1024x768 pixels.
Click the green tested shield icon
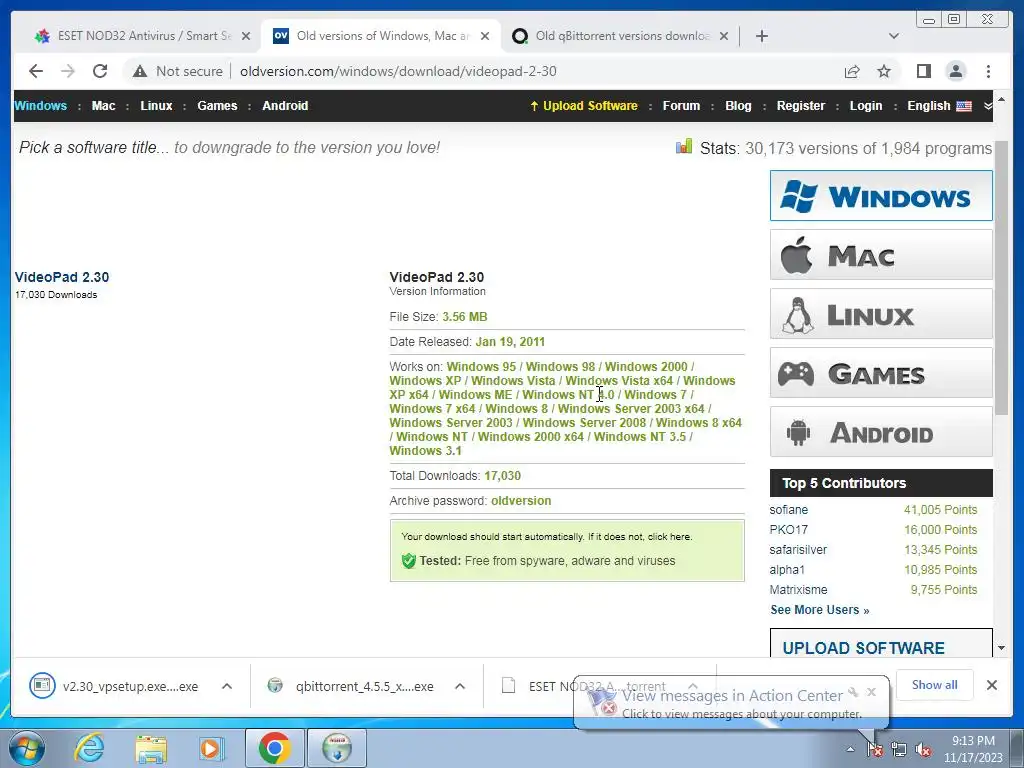(x=409, y=561)
